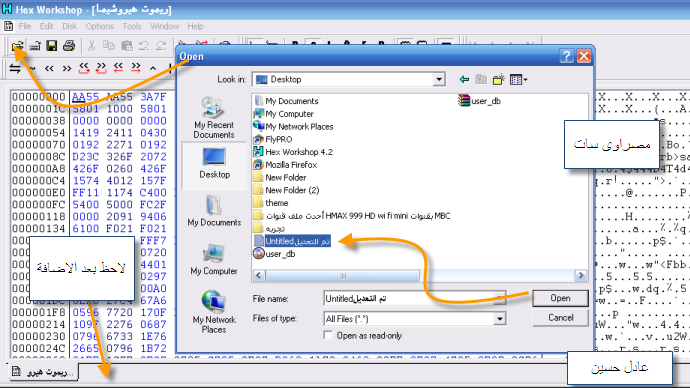Screen dimensions: 690x388
Task: Open the View Menu icon in dialog
Action: tap(518, 80)
